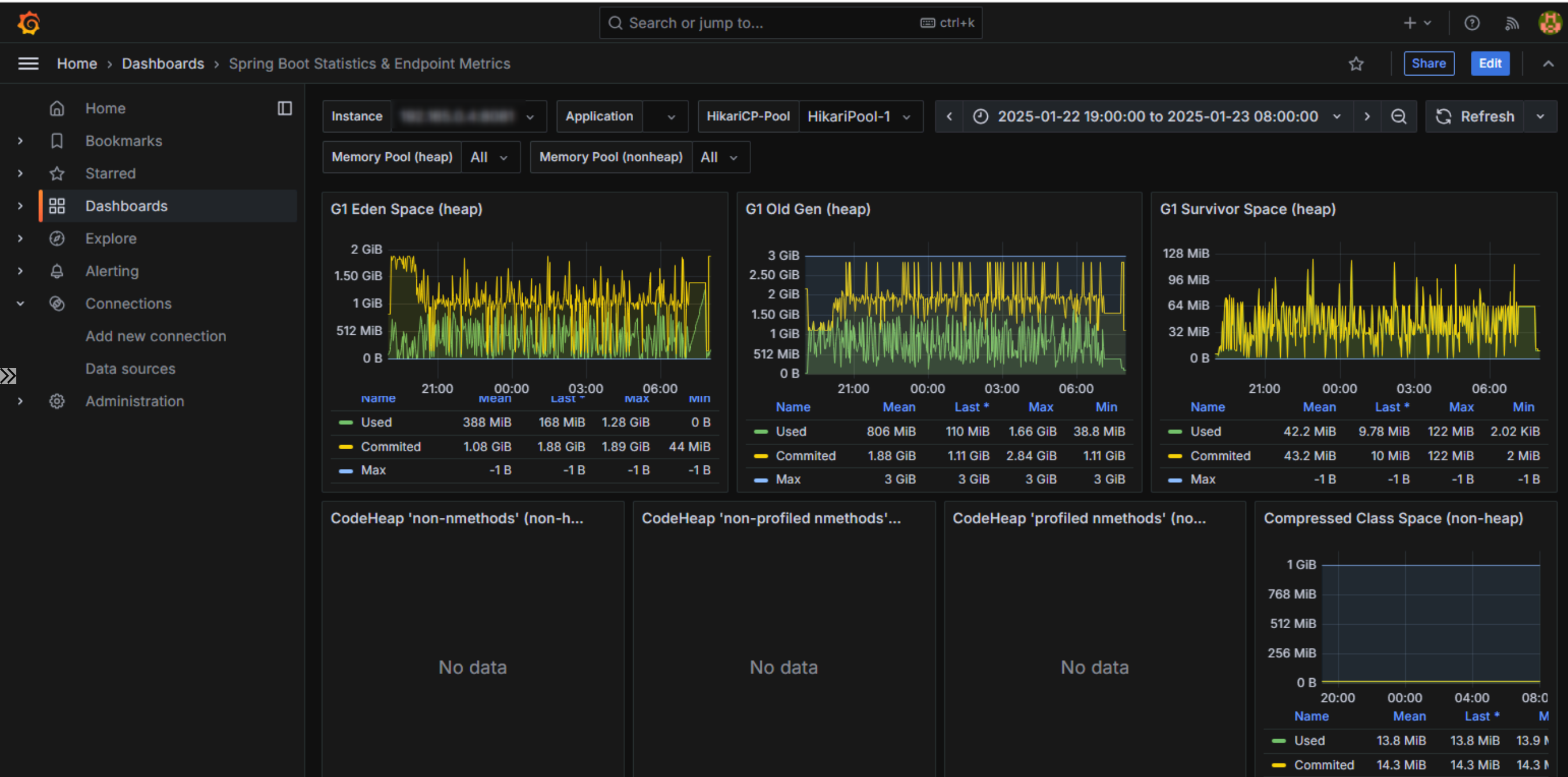Toggle Max series in G1 Survivor Space legend
The height and width of the screenshot is (777, 1568).
tap(1202, 479)
